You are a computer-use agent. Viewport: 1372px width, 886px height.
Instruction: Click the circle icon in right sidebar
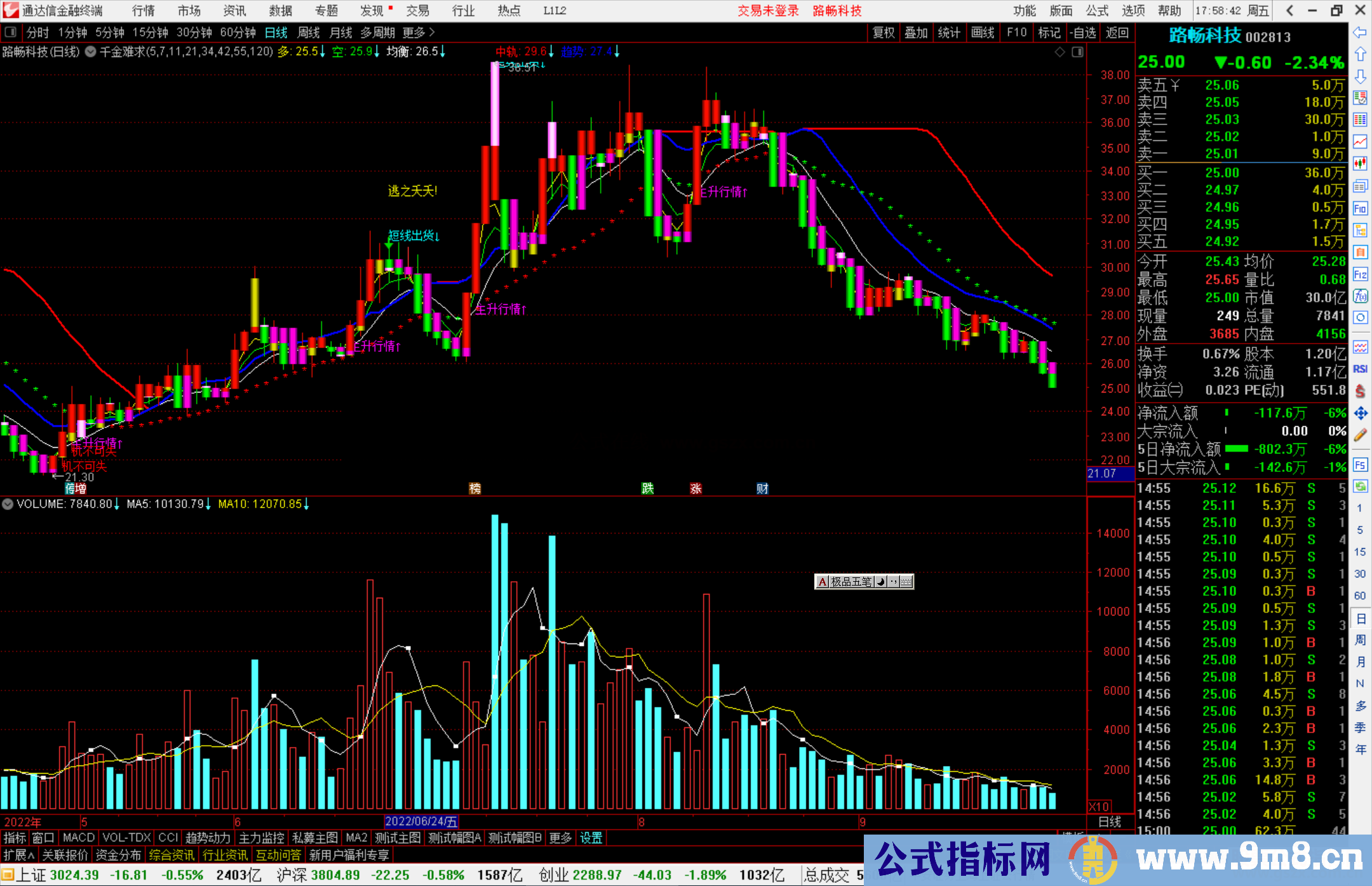pyautogui.click(x=1360, y=318)
